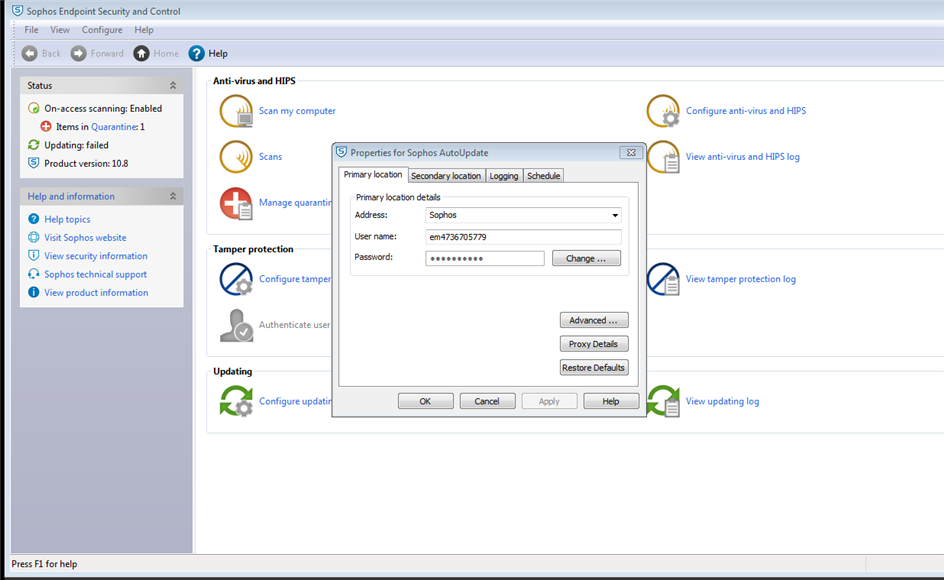This screenshot has width=944, height=580.
Task: Open View anti-virus and HIPS log link
Action: 743,157
